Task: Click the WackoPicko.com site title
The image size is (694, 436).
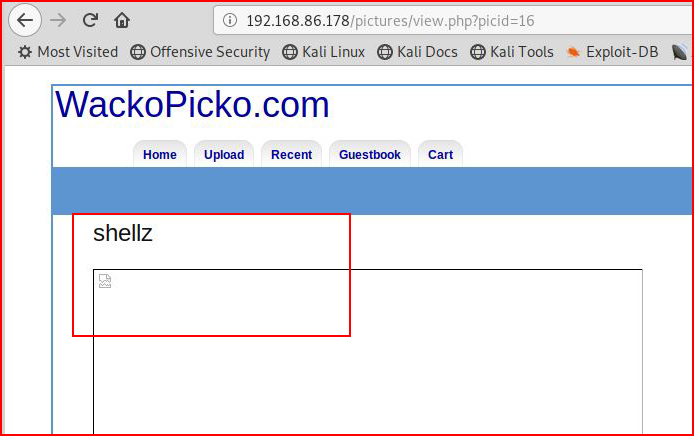Action: click(x=192, y=104)
